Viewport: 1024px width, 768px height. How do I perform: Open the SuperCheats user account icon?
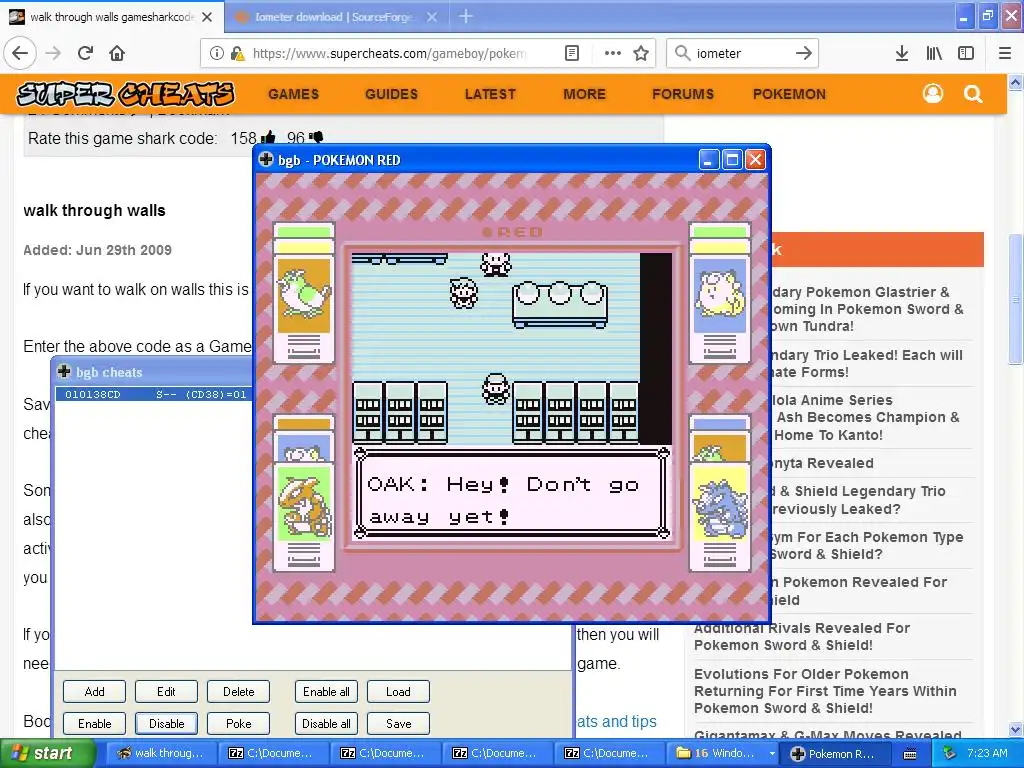click(933, 94)
